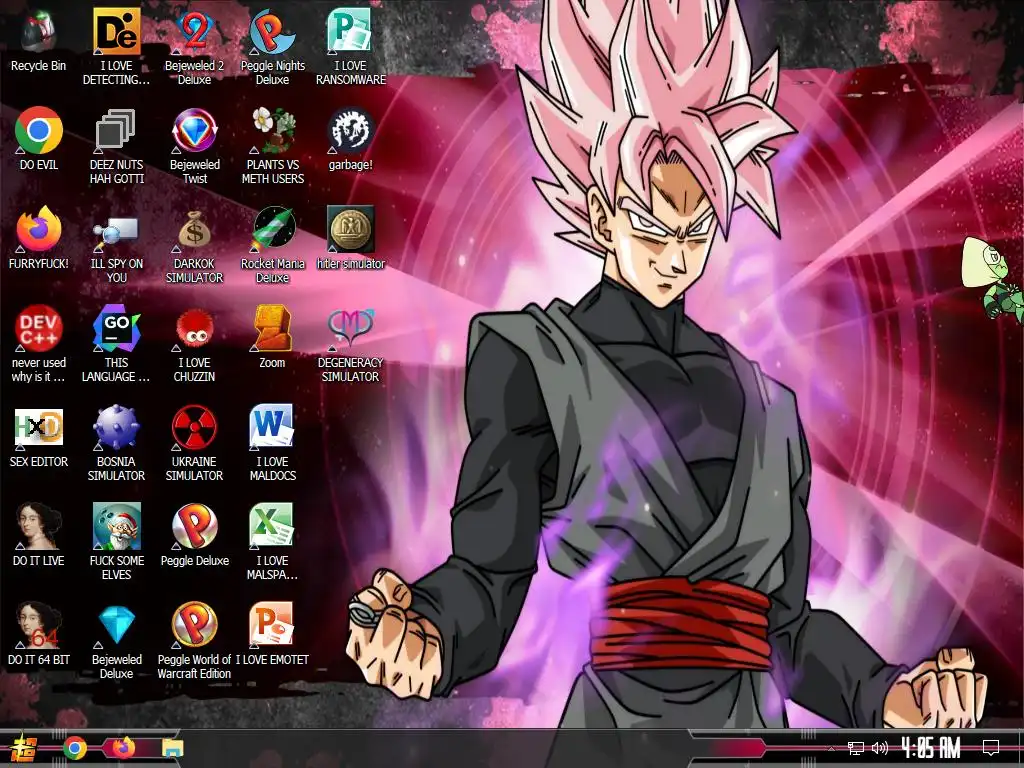The image size is (1024, 768).
Task: Select the Dev C++ desktop shortcut
Action: 39,328
